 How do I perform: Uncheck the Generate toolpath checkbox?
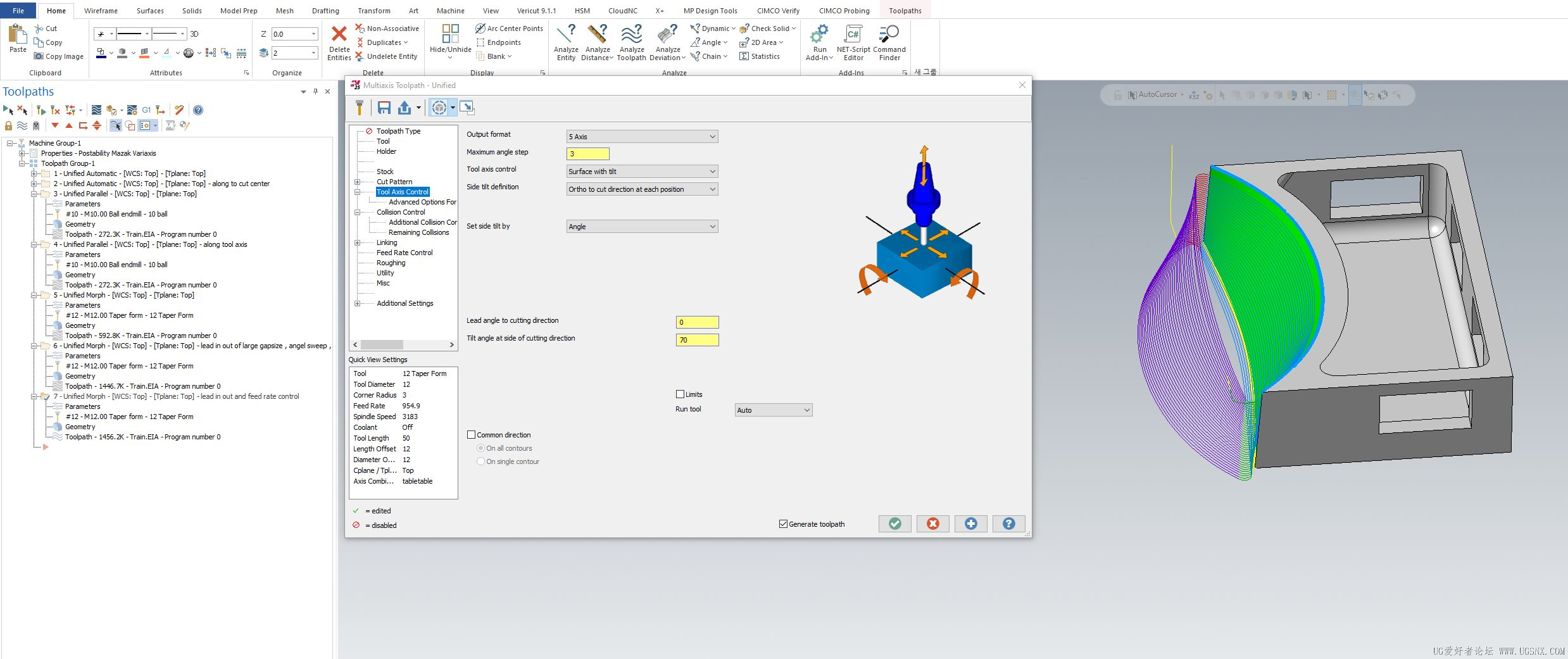(783, 524)
